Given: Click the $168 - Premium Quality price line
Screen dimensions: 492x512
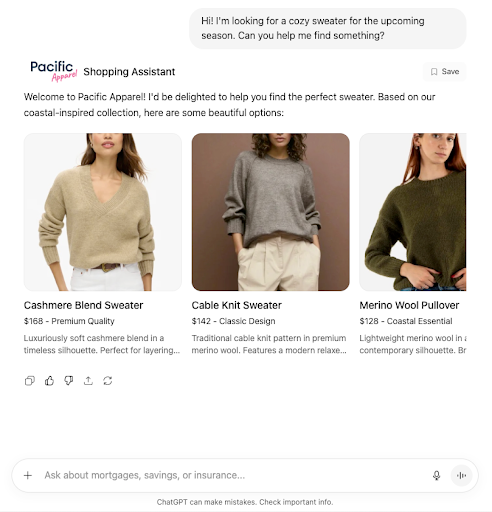Looking at the screenshot, I should point(69,321).
